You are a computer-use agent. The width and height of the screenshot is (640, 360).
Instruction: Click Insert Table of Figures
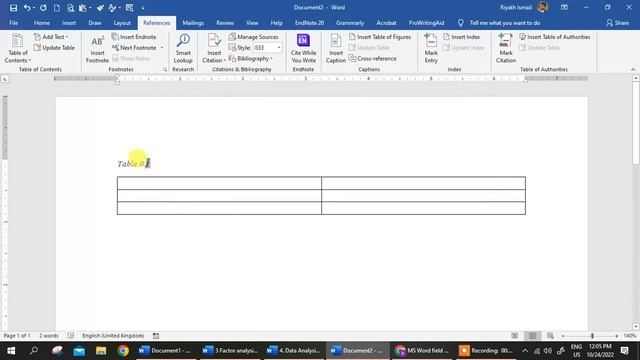tap(380, 37)
